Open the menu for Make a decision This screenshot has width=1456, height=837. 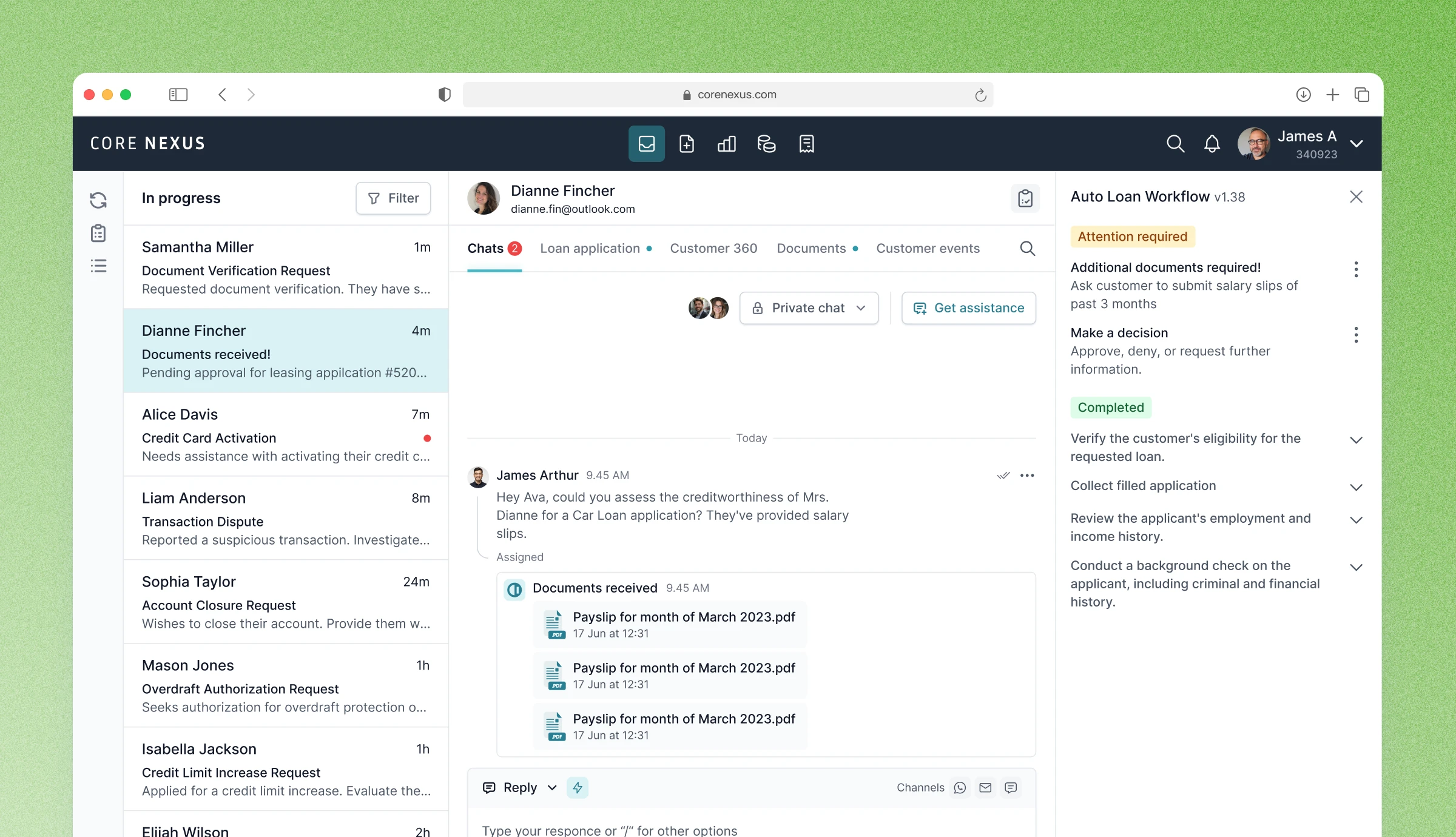pos(1356,335)
